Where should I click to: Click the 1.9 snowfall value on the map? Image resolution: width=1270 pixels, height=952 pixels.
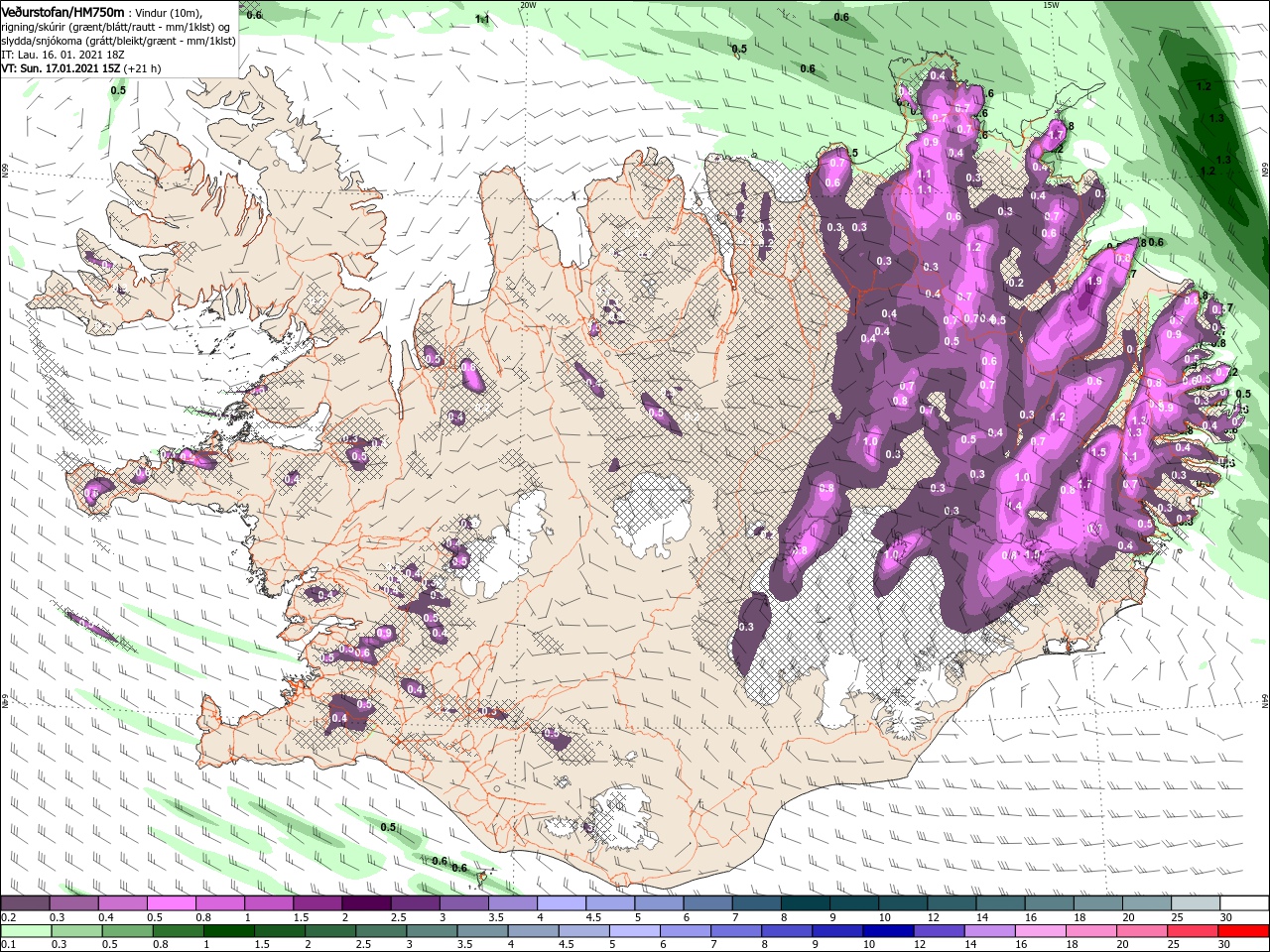coord(1094,282)
